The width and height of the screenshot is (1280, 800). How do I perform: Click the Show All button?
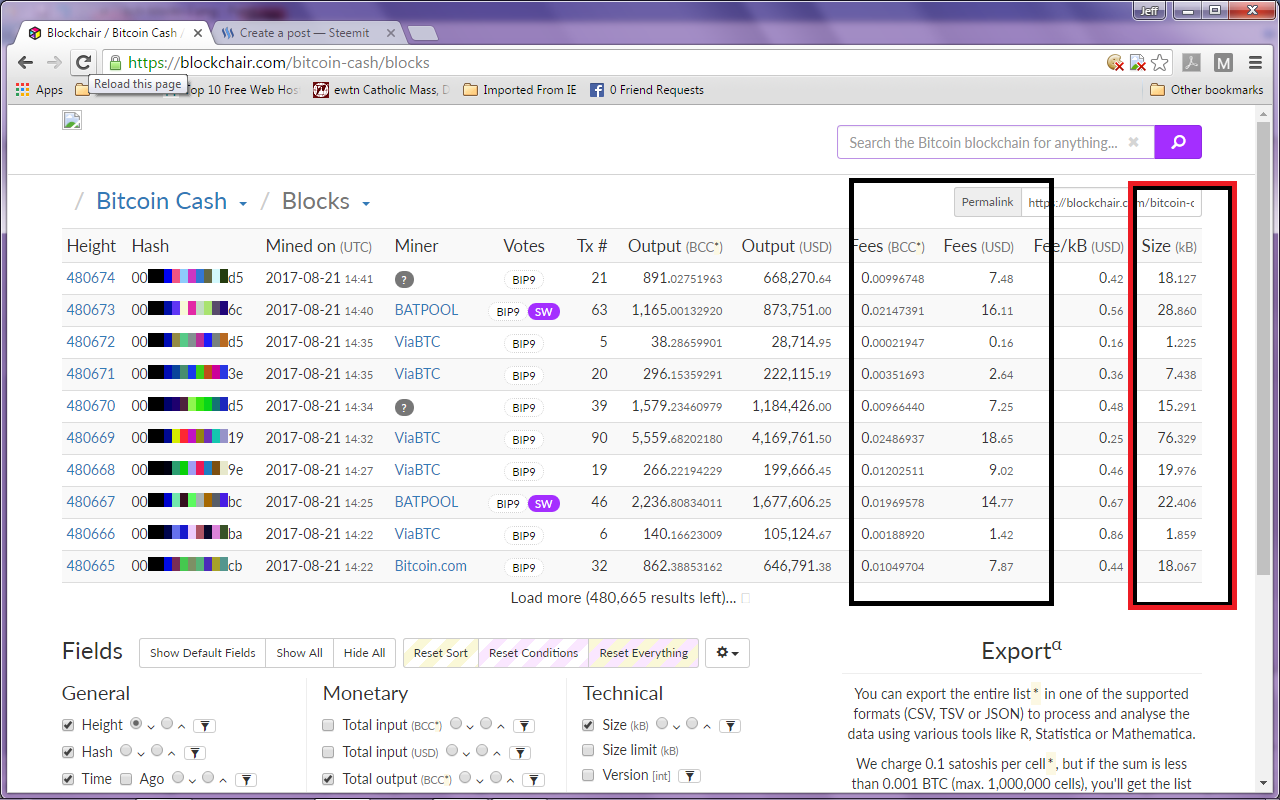[299, 653]
